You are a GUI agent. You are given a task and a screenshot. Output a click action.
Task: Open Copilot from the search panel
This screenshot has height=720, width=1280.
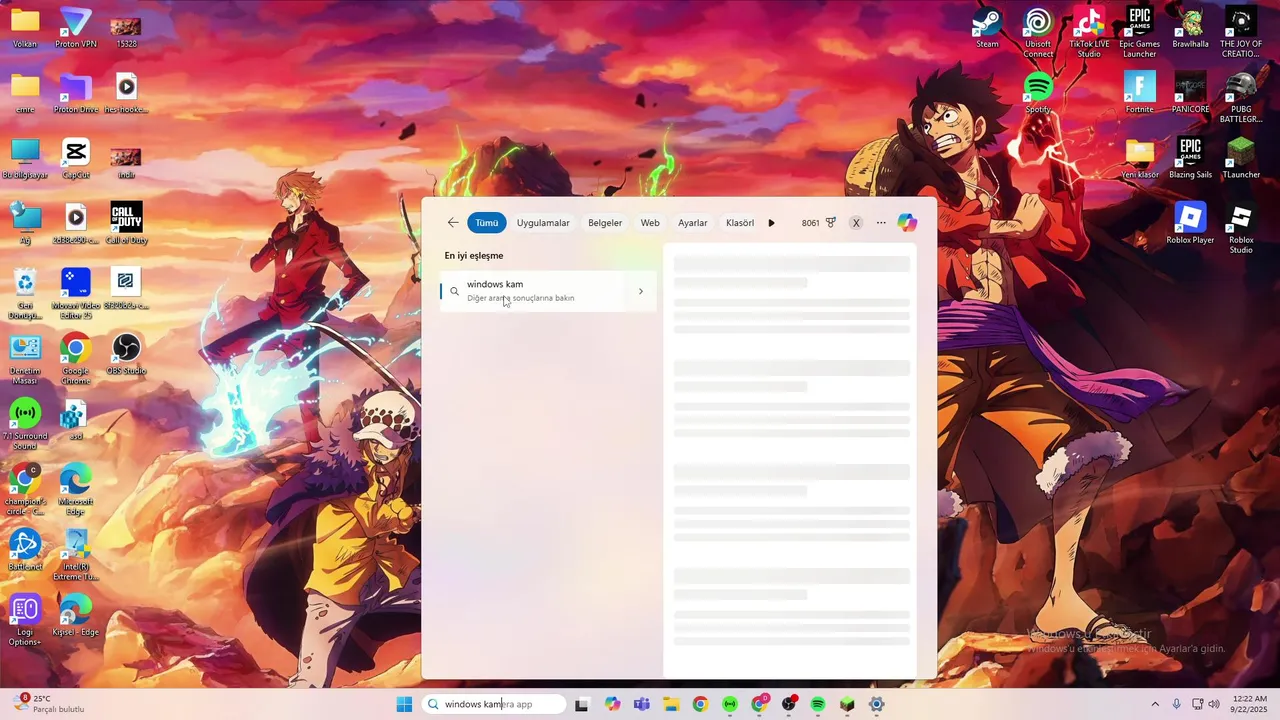tap(907, 223)
